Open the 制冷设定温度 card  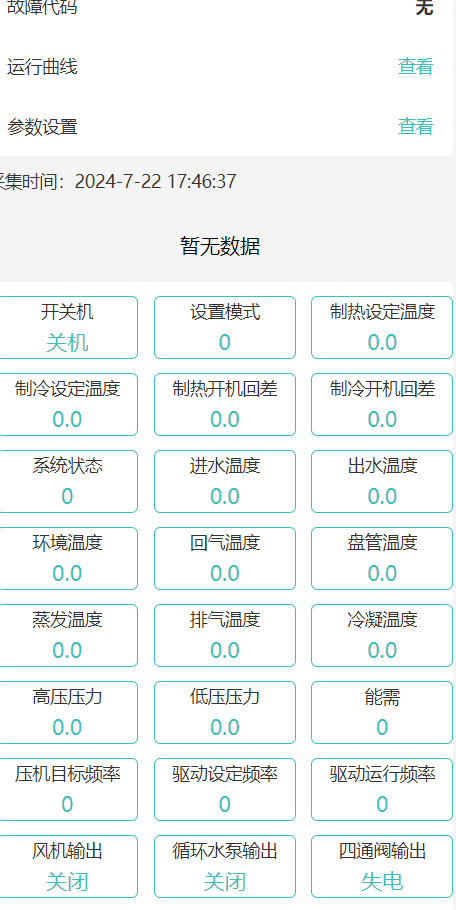pos(67,405)
